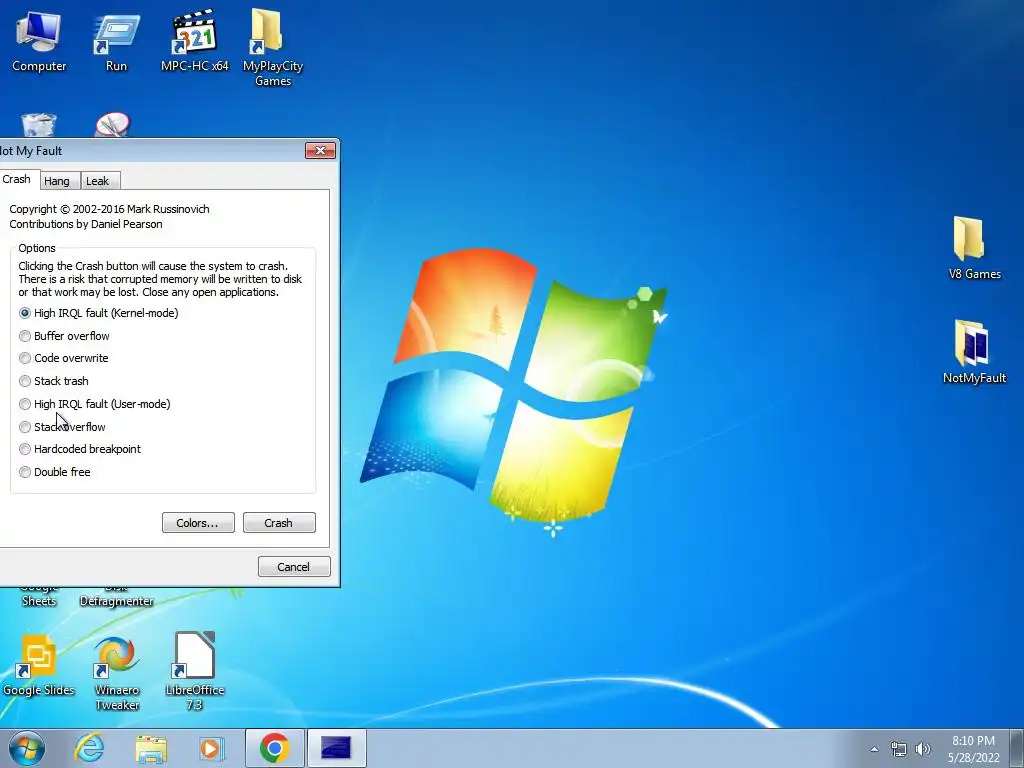
Task: Choose the Hardcoded breakpoint option
Action: click(80, 449)
